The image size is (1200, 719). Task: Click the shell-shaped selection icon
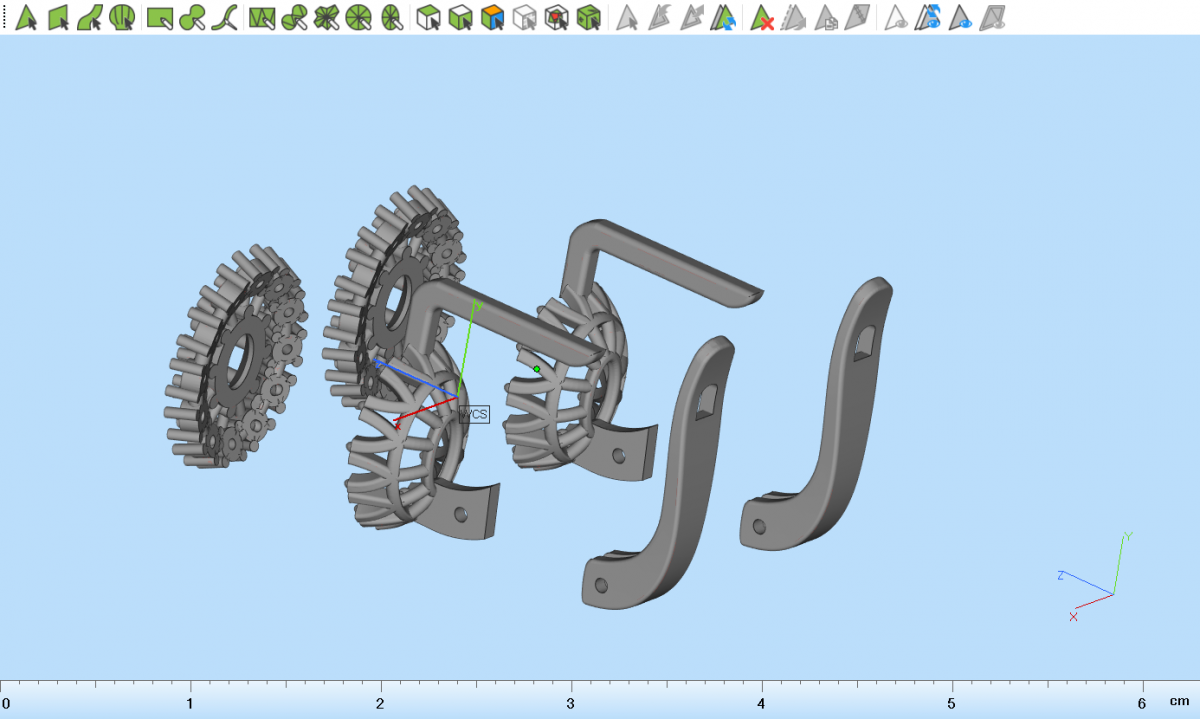(122, 17)
